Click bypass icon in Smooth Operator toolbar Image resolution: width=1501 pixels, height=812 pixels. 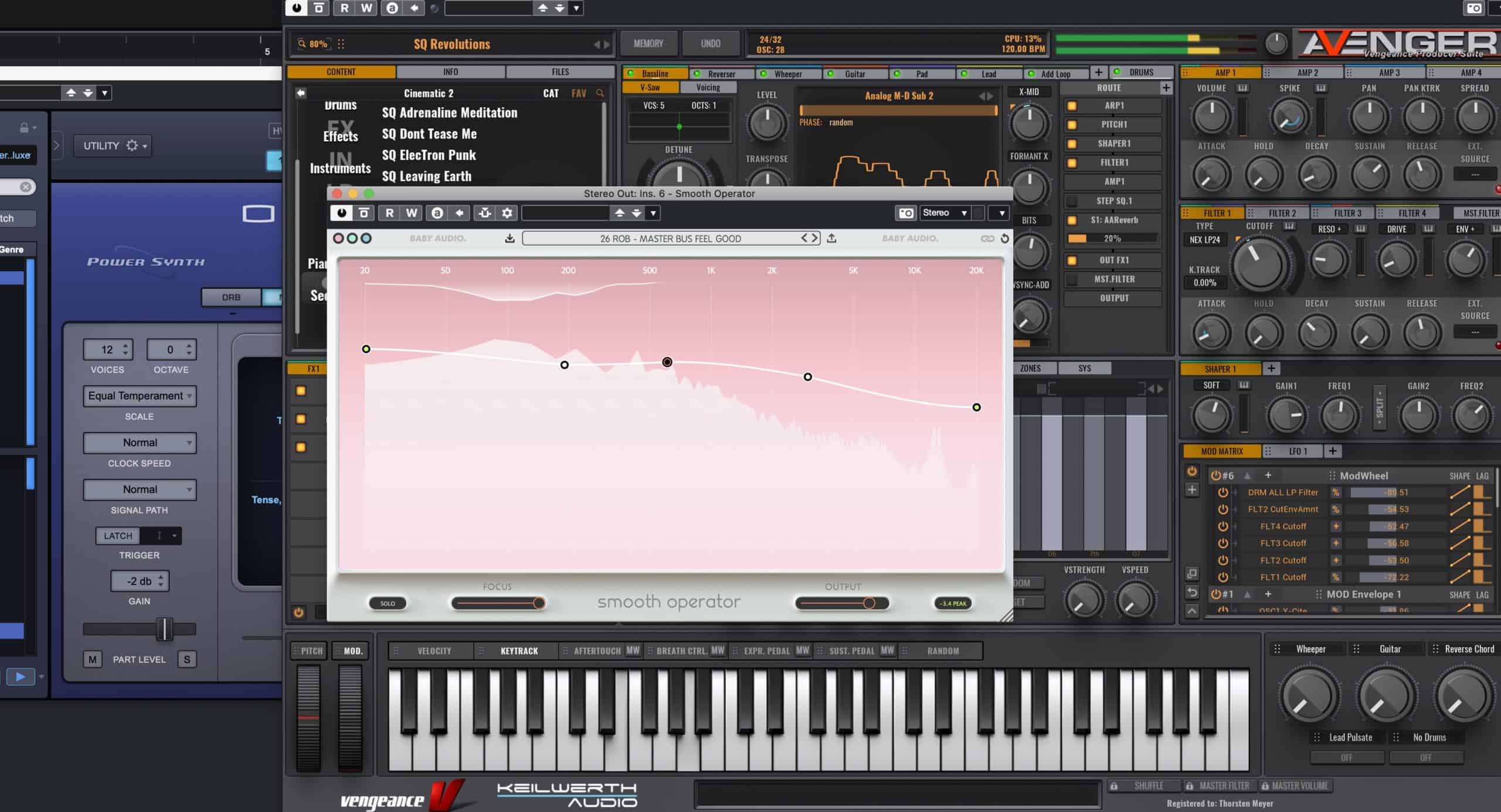point(364,213)
